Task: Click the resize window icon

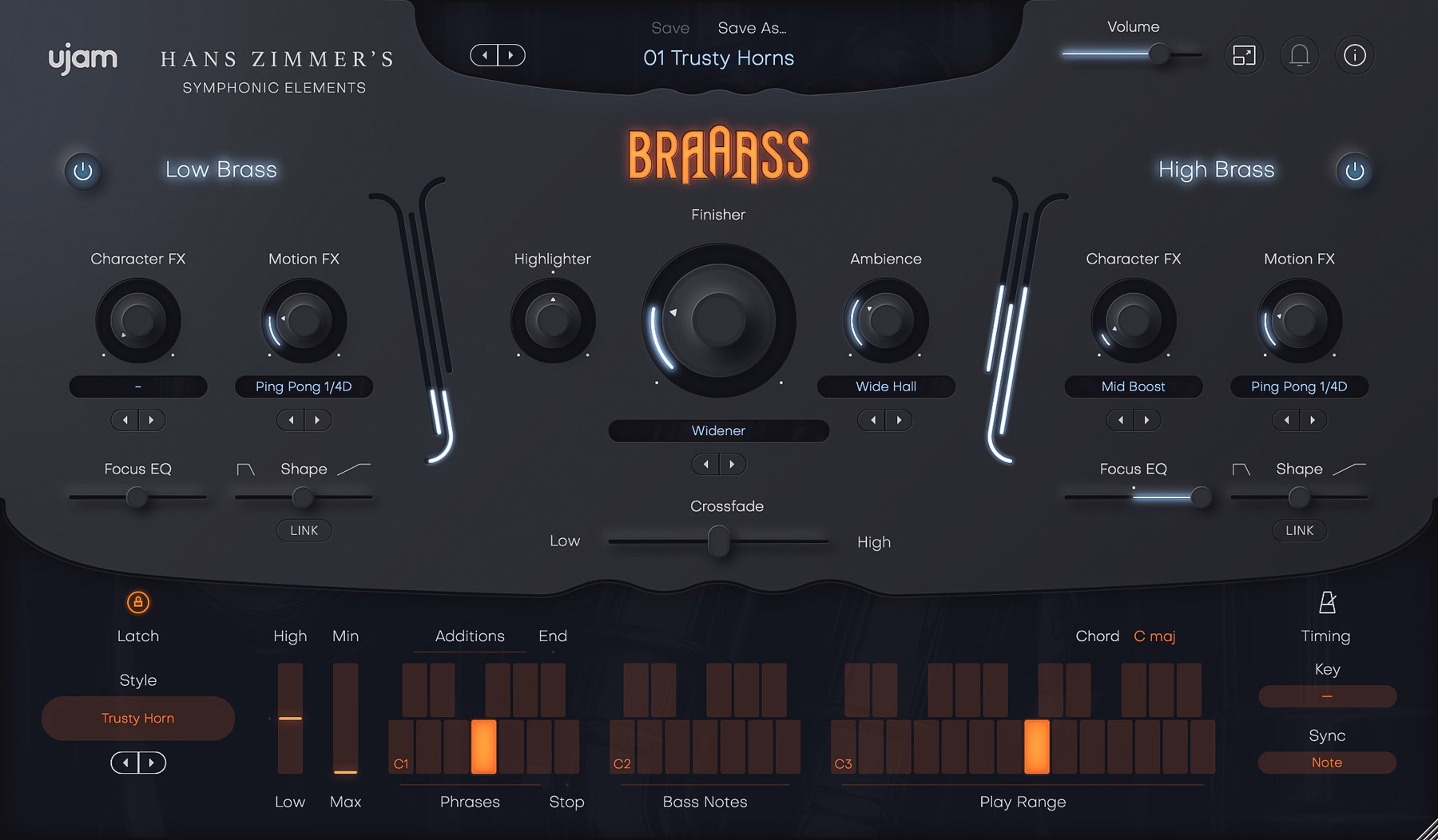Action: click(x=1245, y=55)
